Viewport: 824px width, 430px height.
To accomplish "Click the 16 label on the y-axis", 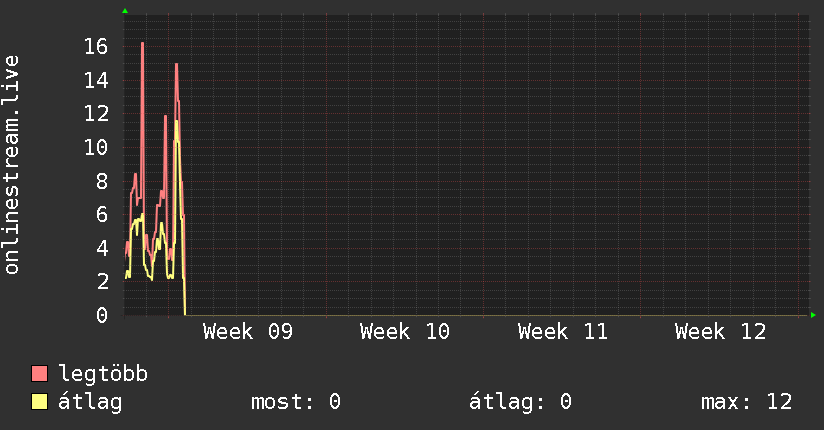I will 96,46.
